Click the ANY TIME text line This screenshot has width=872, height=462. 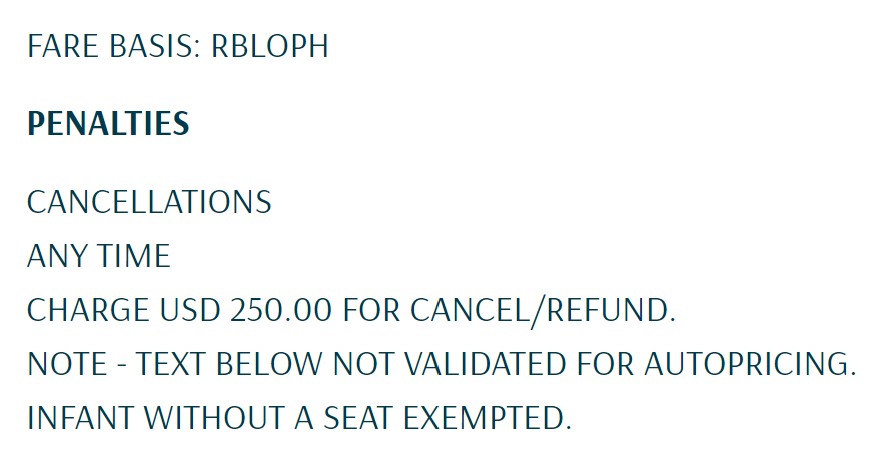[x=98, y=256]
